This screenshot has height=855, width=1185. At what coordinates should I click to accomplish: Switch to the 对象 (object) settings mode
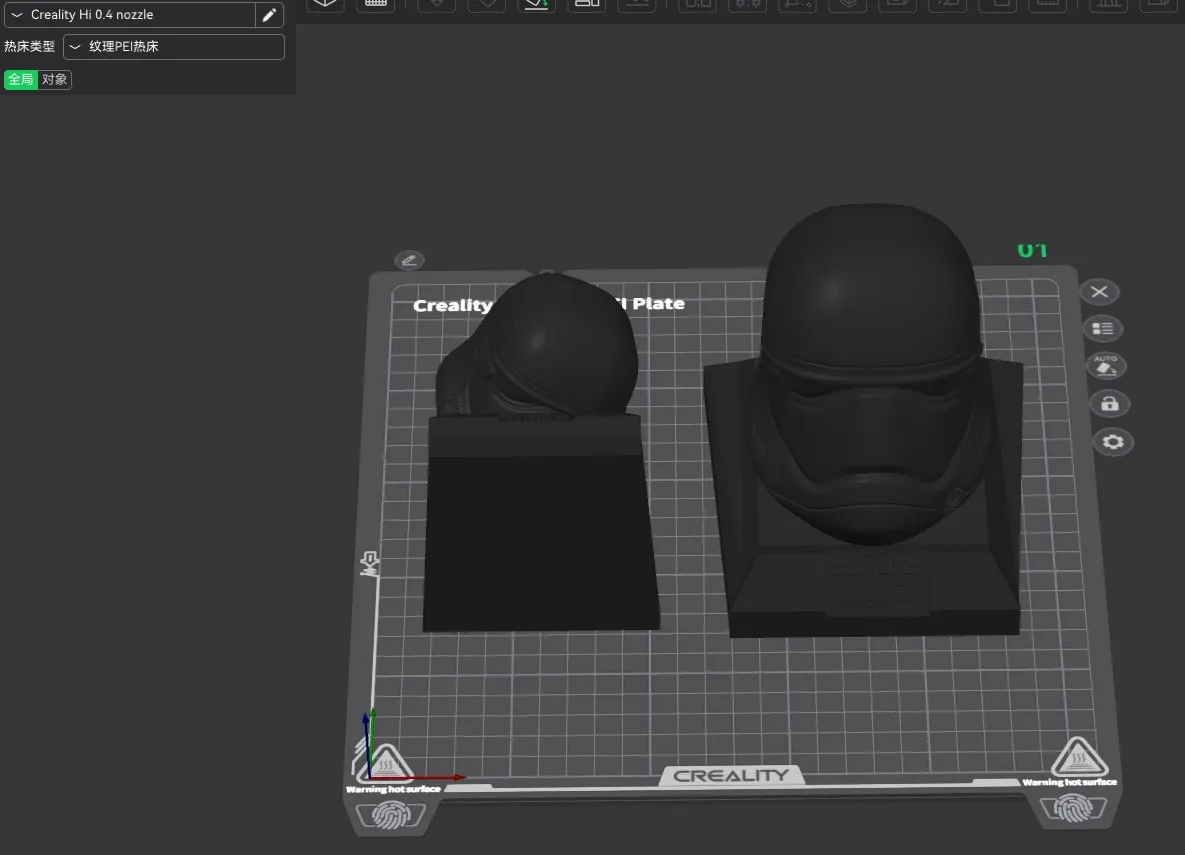54,79
